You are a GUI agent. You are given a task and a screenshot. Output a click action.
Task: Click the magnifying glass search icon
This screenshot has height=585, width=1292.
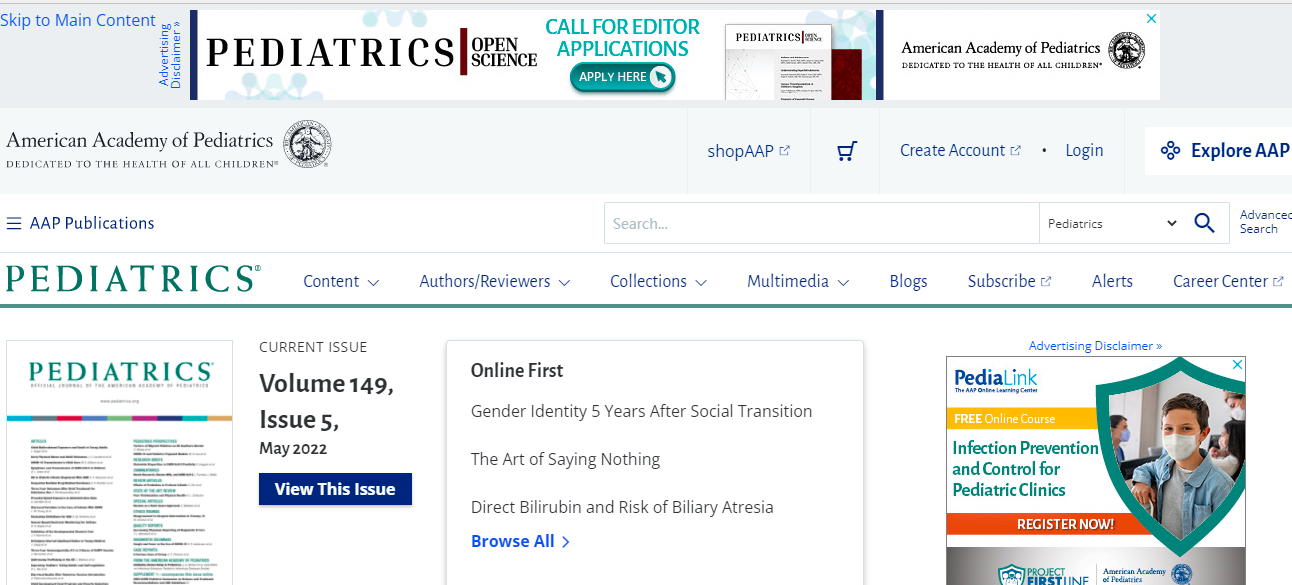coord(1204,223)
